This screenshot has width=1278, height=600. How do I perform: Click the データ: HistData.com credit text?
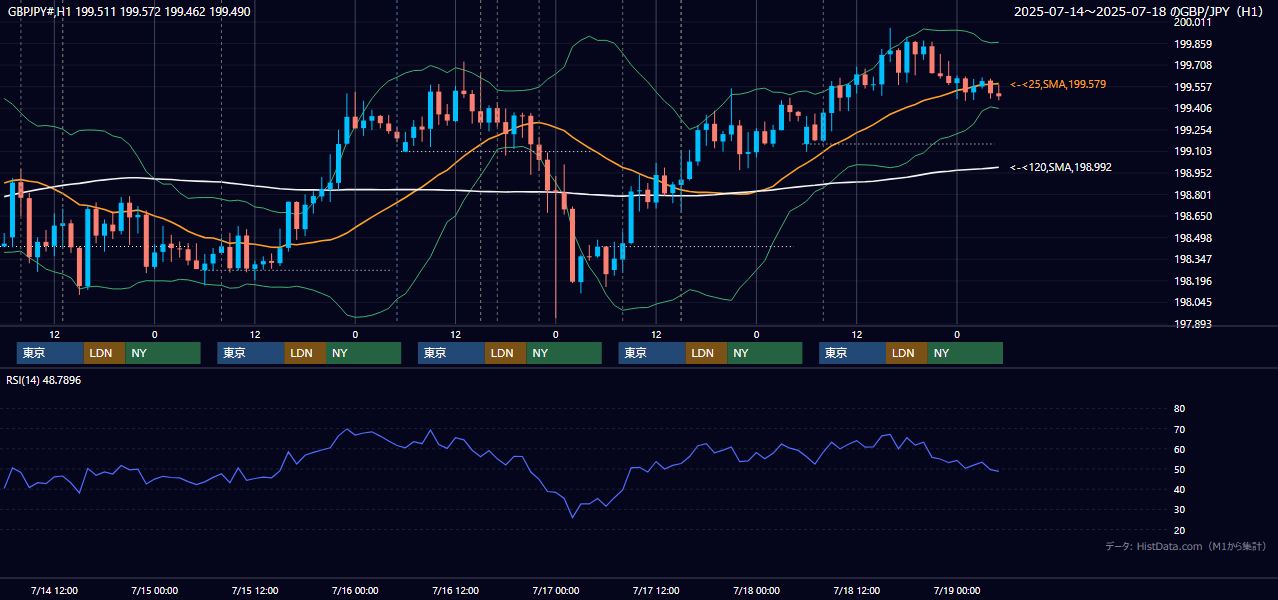coord(1186,546)
